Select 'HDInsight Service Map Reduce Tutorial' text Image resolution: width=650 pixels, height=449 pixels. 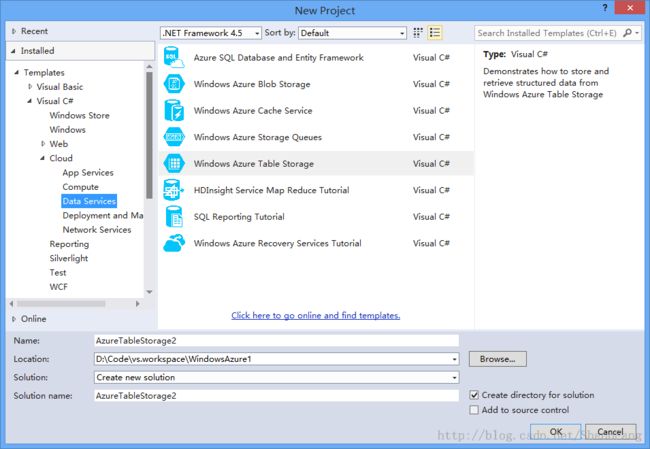272,190
